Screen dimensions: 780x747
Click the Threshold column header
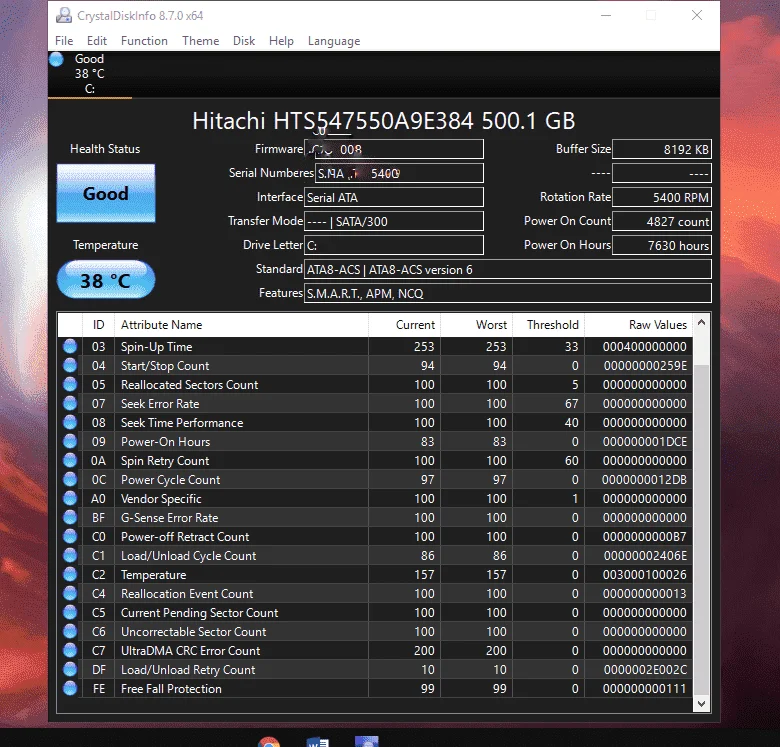pos(549,325)
